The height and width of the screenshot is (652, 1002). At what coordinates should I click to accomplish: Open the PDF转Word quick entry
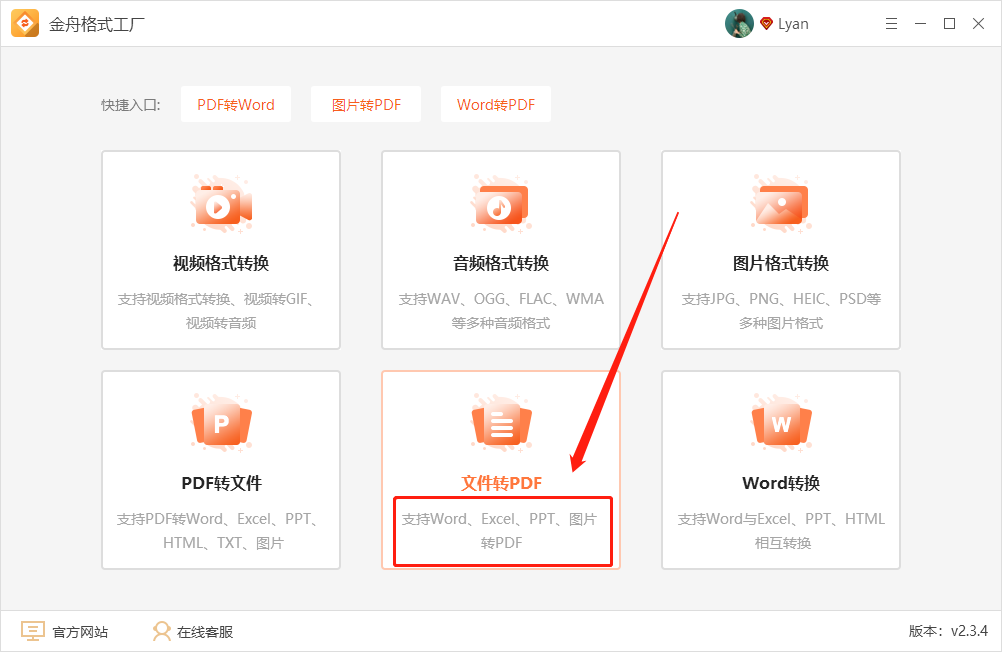235,103
